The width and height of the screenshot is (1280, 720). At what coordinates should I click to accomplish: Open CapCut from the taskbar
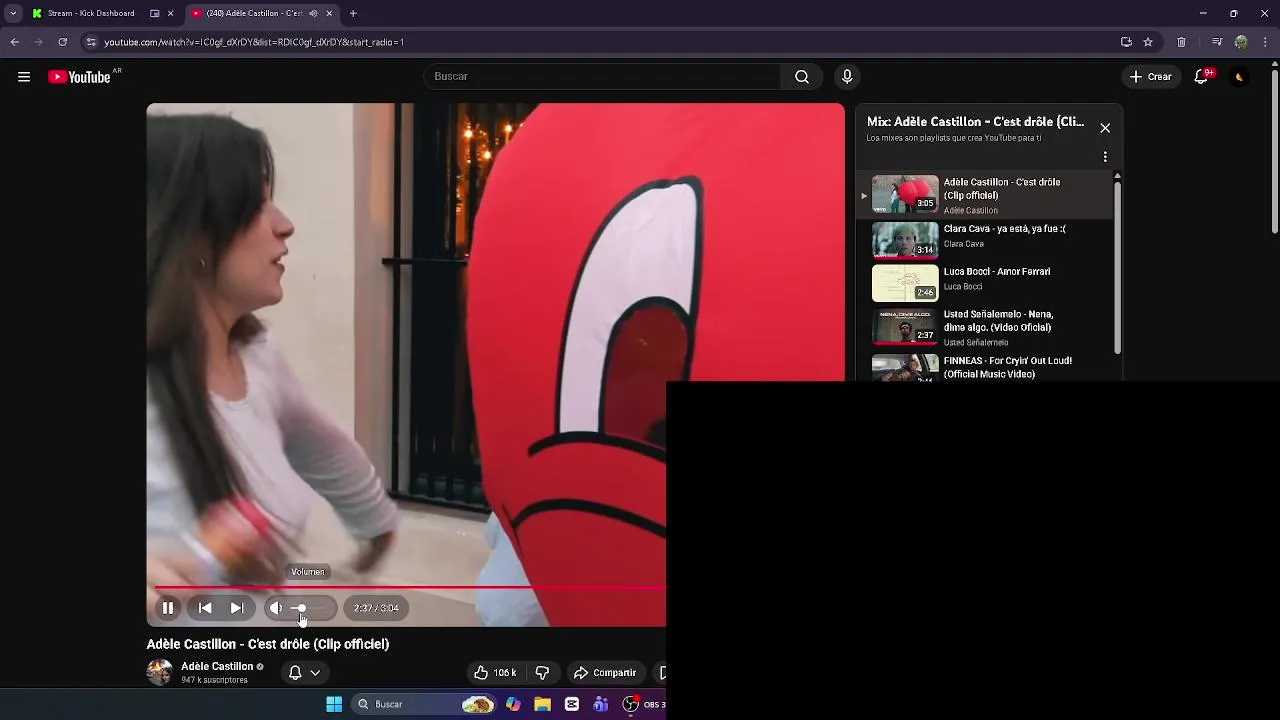click(x=572, y=704)
